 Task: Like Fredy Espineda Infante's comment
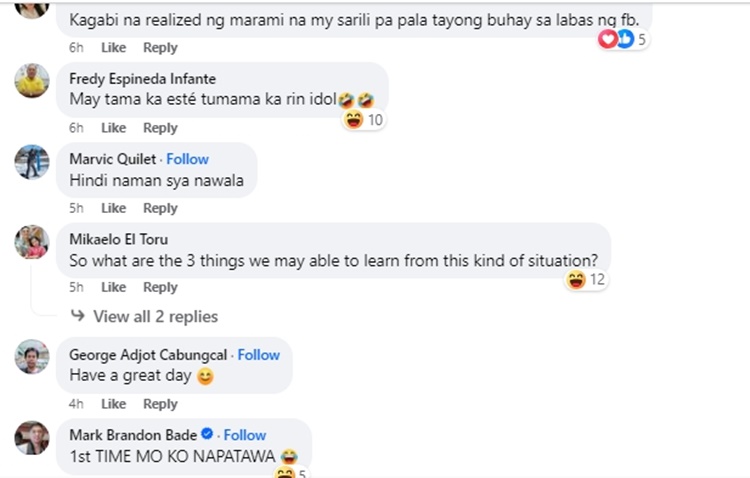(x=113, y=128)
